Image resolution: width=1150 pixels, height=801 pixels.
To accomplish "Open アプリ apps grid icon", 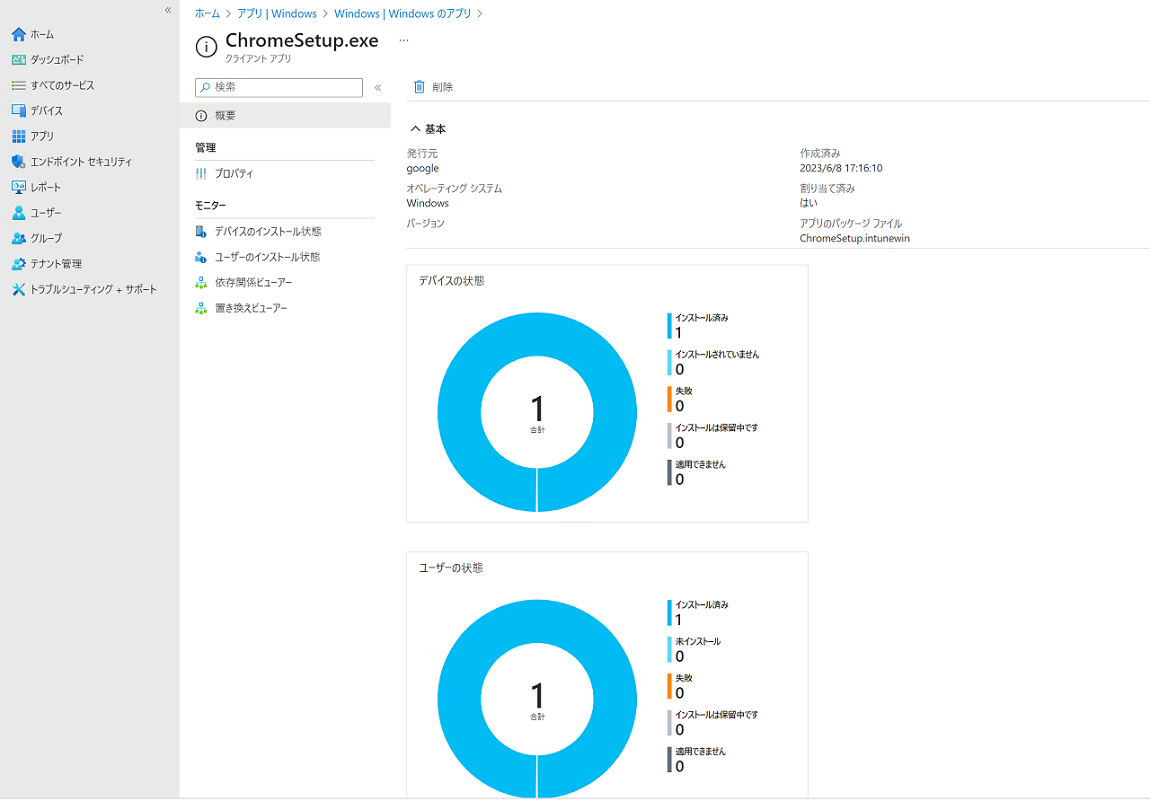I will click(x=18, y=137).
